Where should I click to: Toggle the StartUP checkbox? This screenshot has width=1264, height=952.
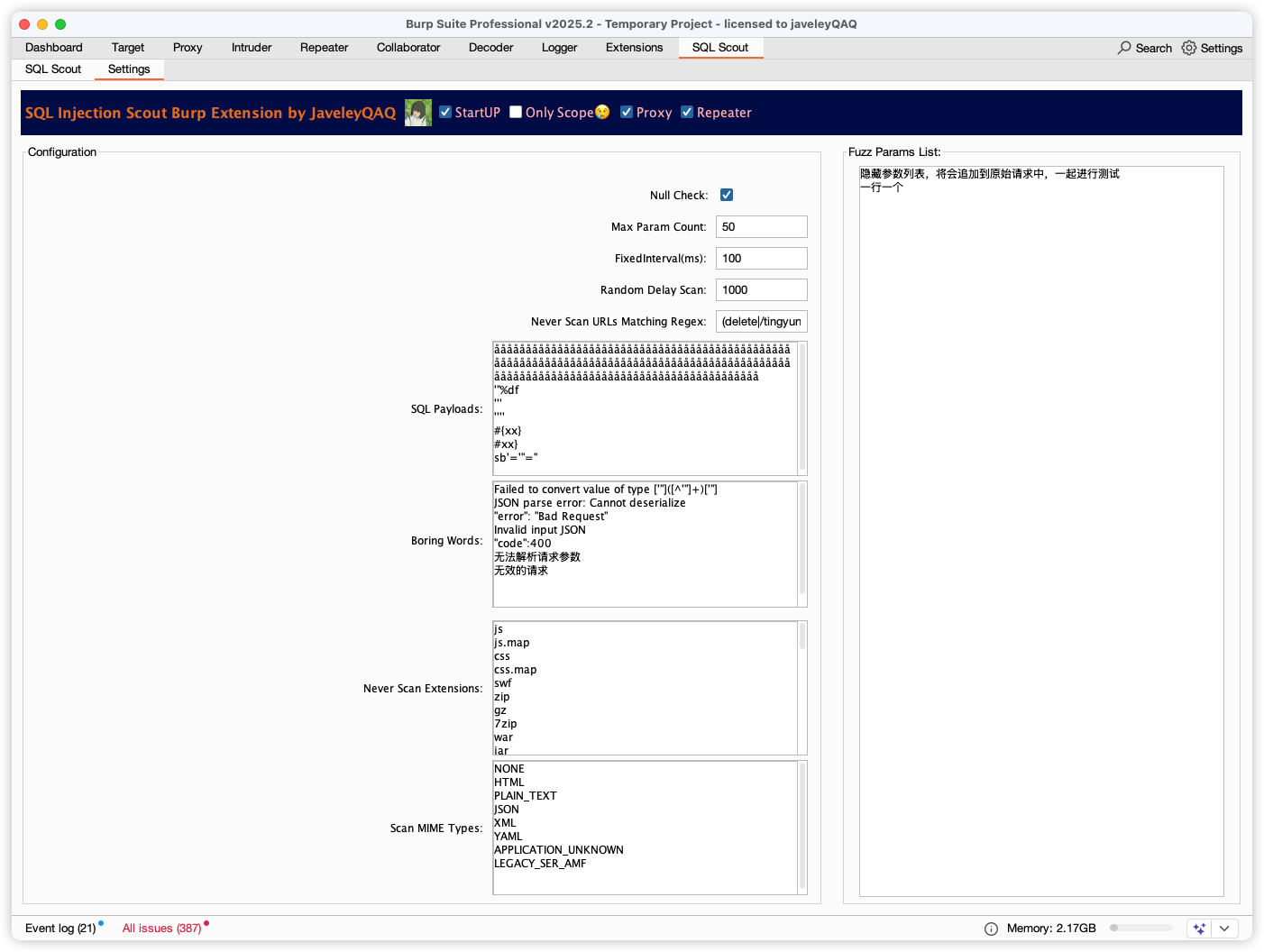(445, 112)
